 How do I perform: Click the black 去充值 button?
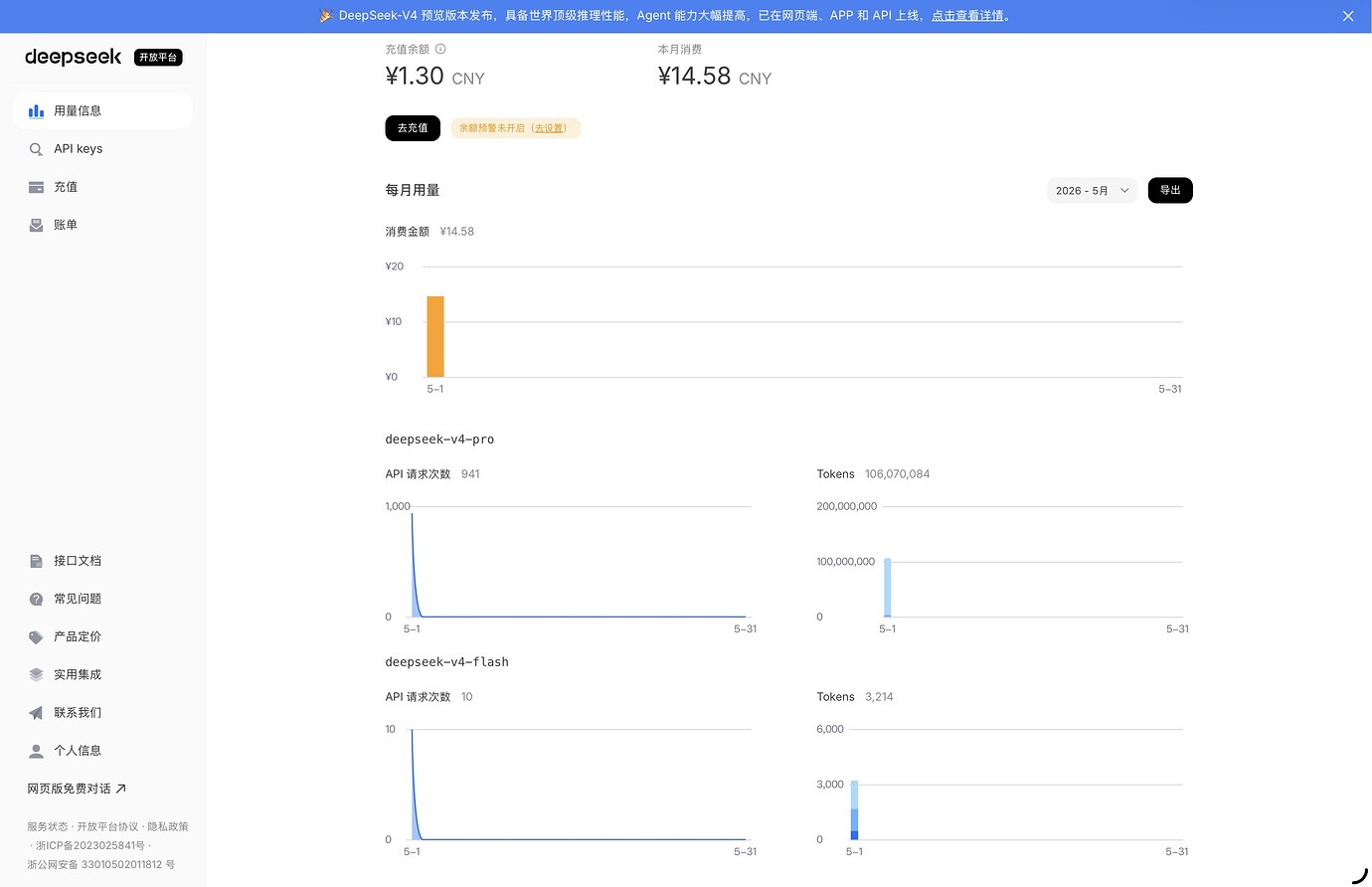[413, 128]
